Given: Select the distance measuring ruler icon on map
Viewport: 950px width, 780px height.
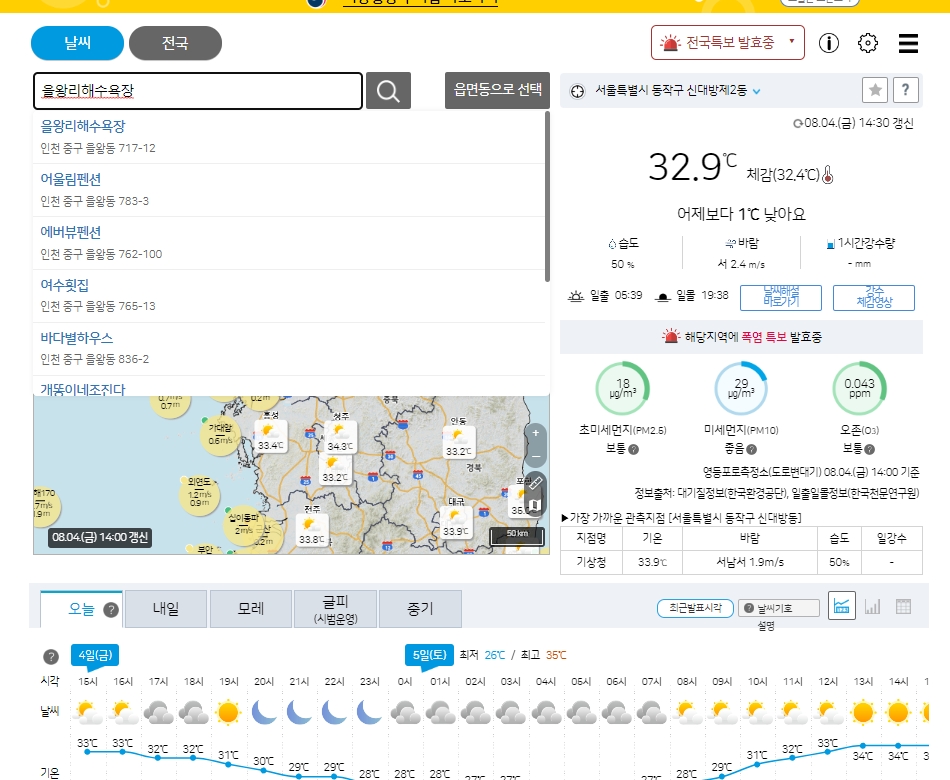Looking at the screenshot, I should pyautogui.click(x=537, y=483).
